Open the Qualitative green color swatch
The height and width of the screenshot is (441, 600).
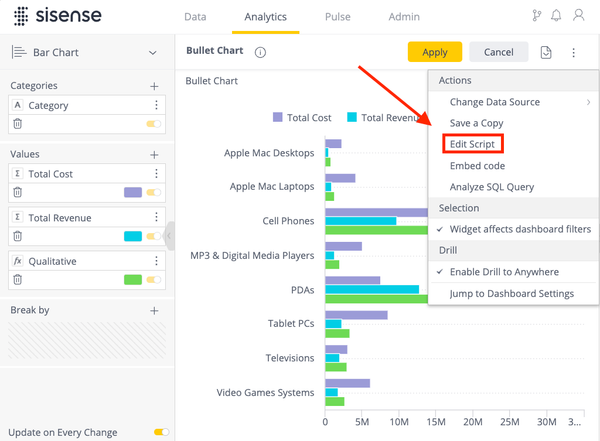(x=133, y=279)
